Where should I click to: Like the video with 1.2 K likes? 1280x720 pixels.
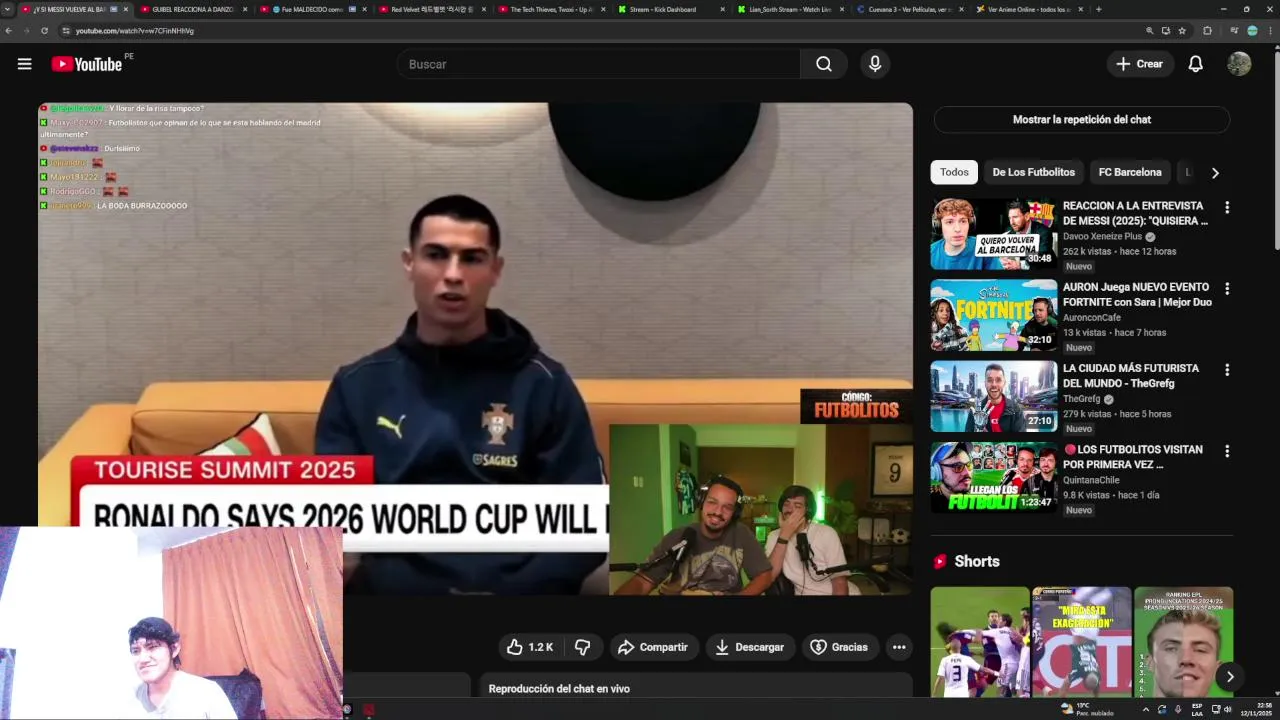(x=530, y=647)
